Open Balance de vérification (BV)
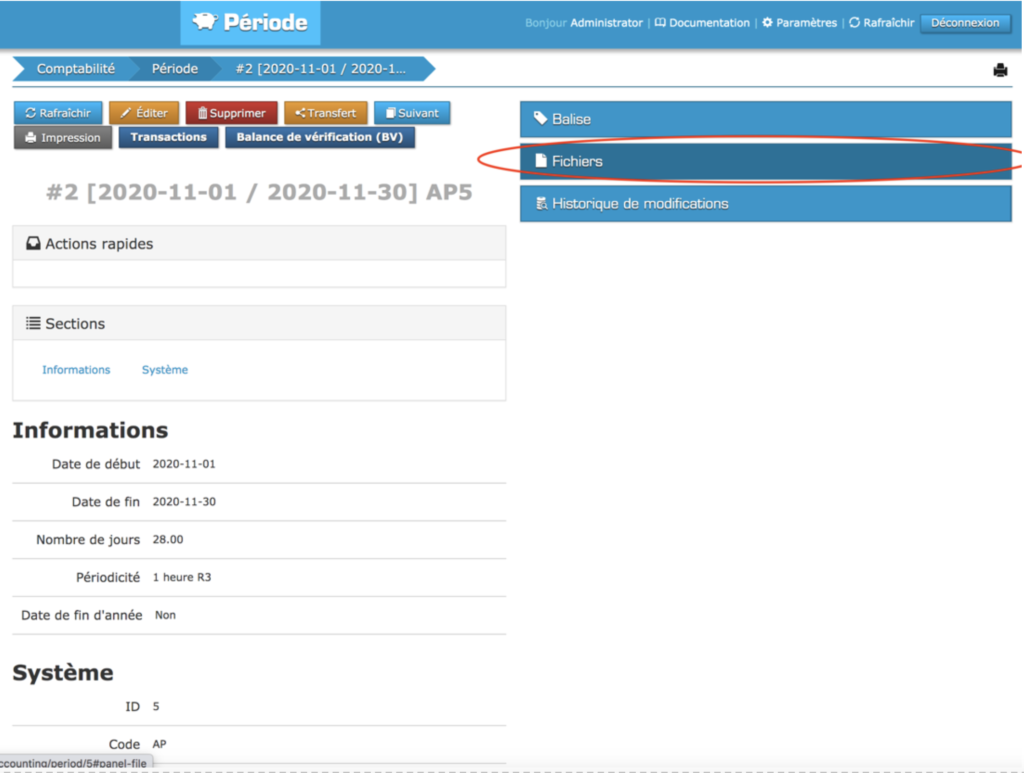 319,137
